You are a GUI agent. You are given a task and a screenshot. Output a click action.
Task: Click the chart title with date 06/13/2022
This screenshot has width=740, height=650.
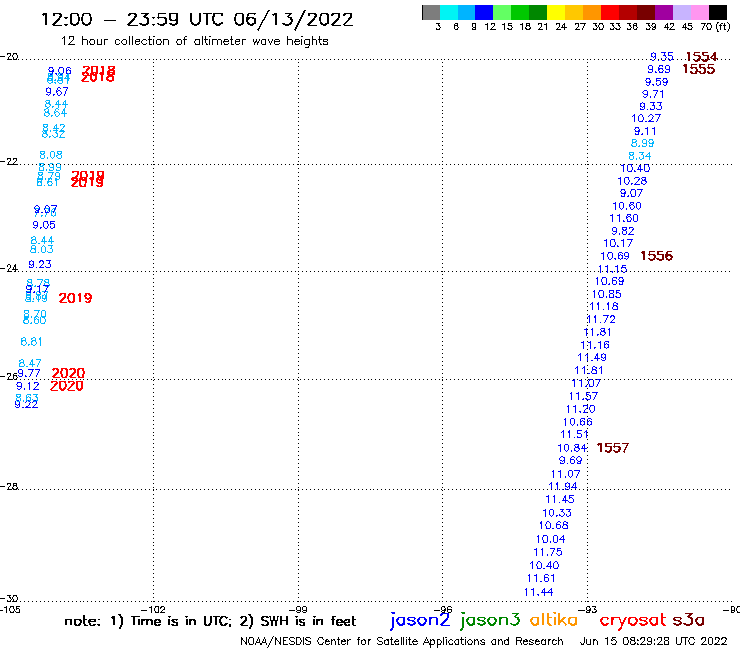[x=197, y=20]
